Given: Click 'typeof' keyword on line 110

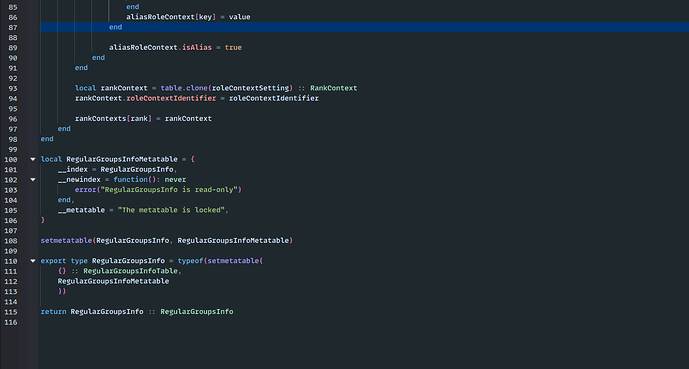Looking at the screenshot, I should [x=190, y=261].
